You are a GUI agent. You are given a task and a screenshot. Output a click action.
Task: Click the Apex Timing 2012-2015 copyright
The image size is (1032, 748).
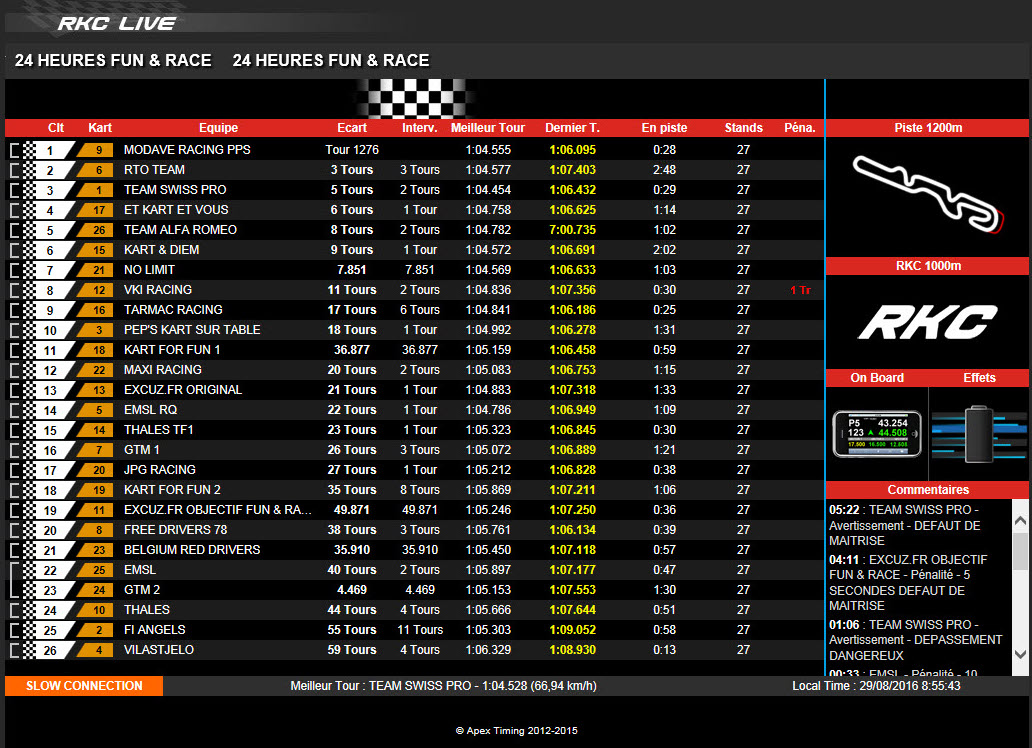tap(517, 731)
